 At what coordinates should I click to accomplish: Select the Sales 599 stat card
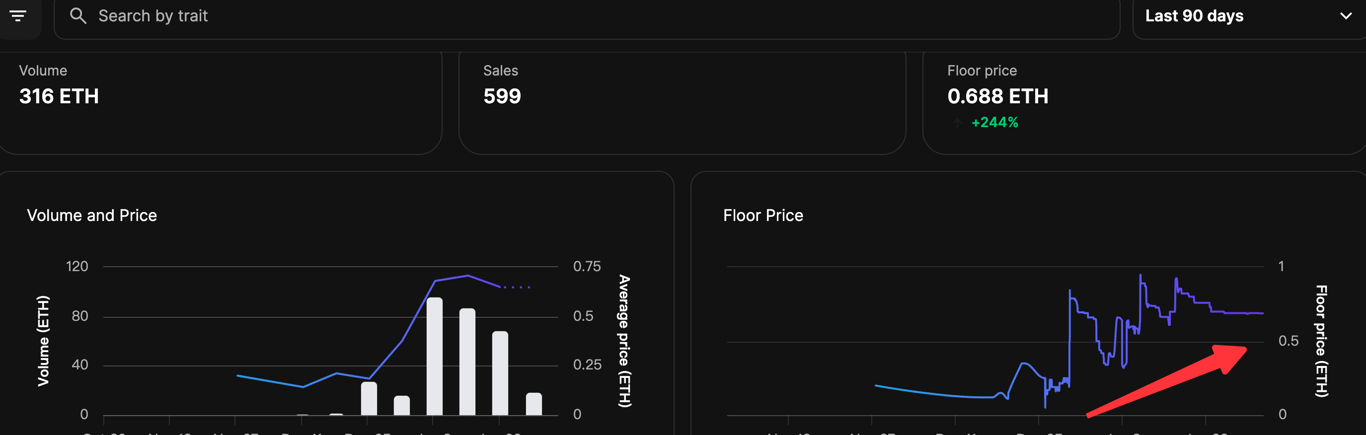[682, 102]
